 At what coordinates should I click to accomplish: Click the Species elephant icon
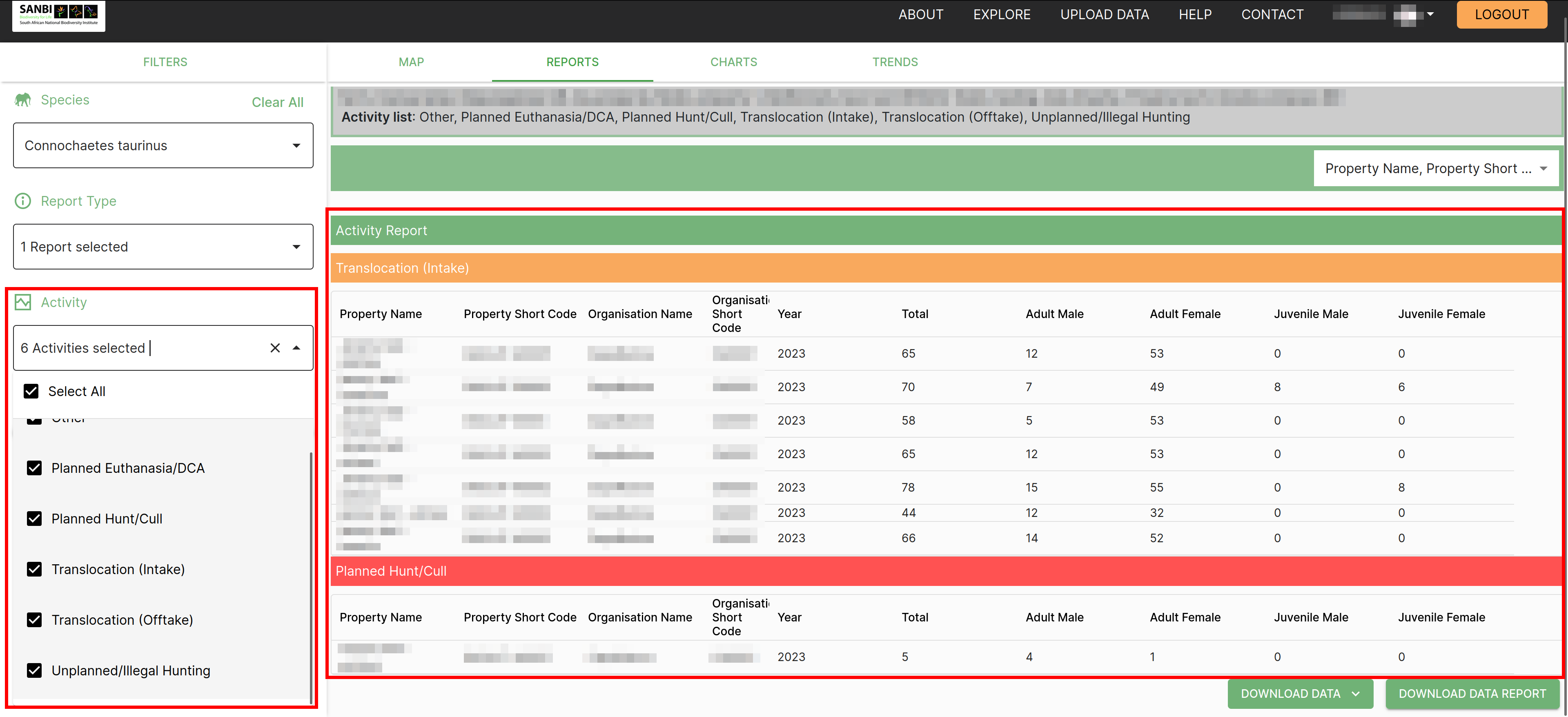tap(22, 100)
